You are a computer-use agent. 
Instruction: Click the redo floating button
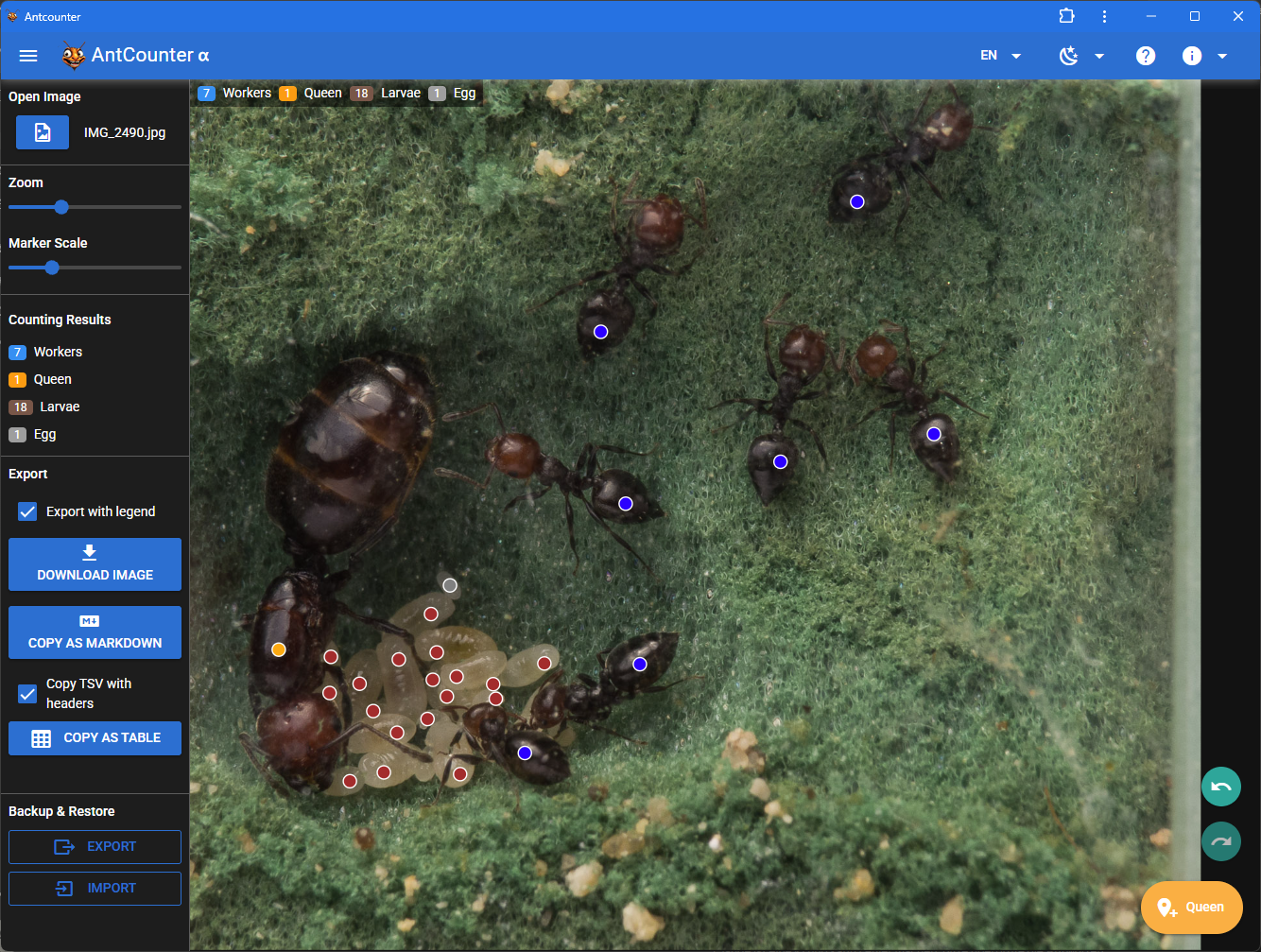coord(1220,841)
